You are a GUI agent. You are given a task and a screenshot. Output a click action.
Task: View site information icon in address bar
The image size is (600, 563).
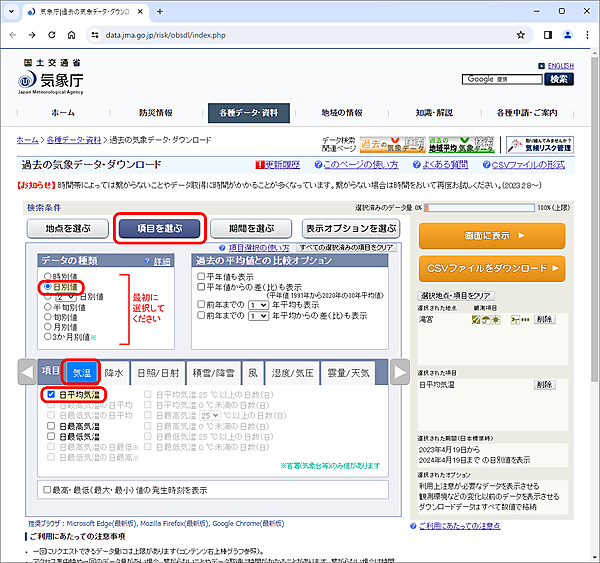pos(95,35)
